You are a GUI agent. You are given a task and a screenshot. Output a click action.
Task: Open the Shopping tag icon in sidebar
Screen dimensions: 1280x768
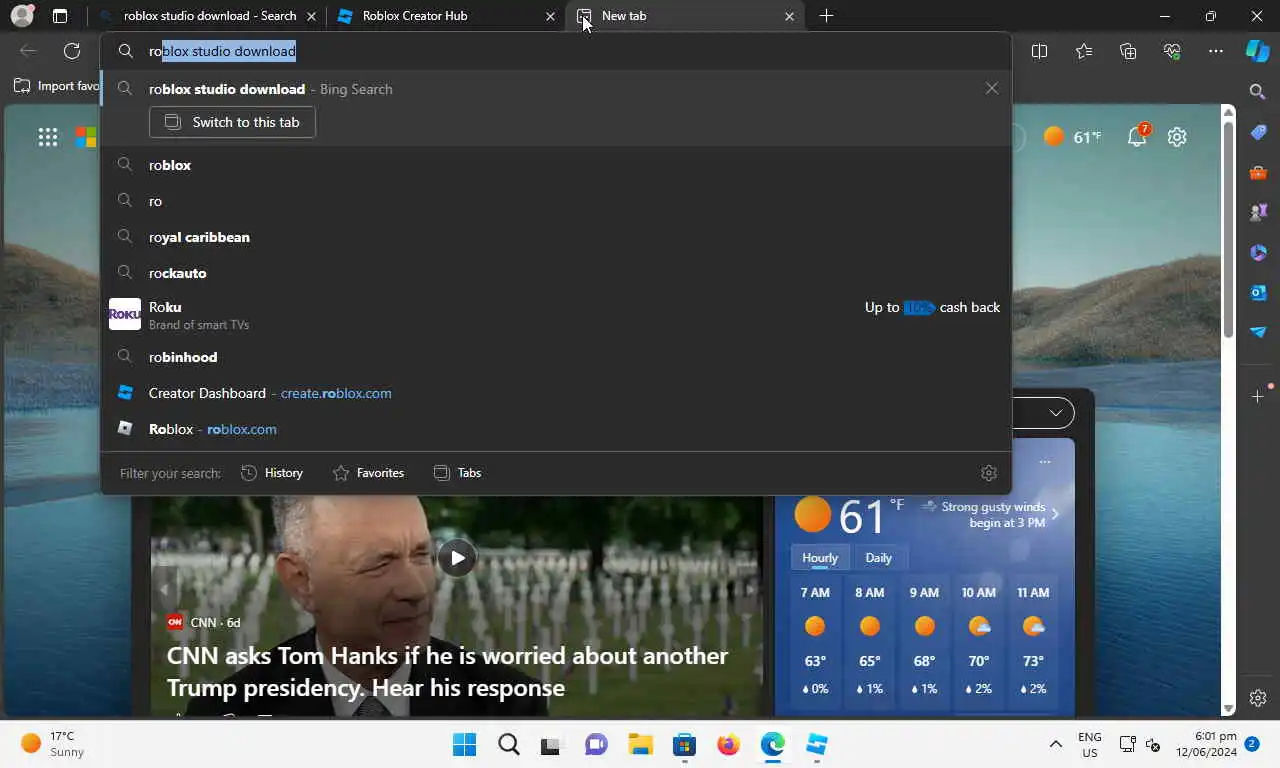1258,132
